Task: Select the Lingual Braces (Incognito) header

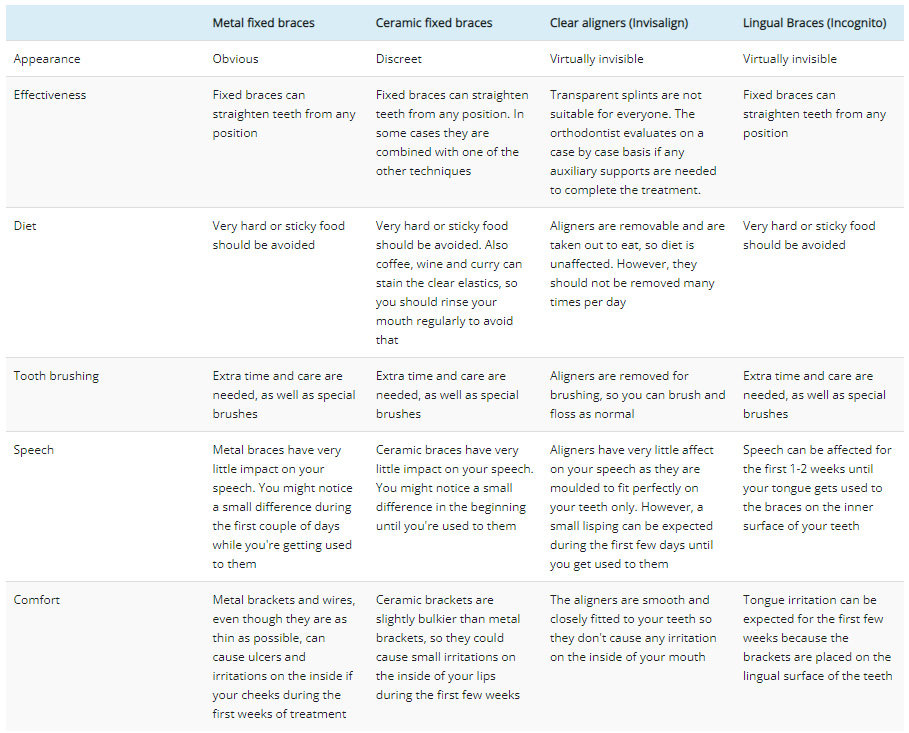Action: (815, 23)
